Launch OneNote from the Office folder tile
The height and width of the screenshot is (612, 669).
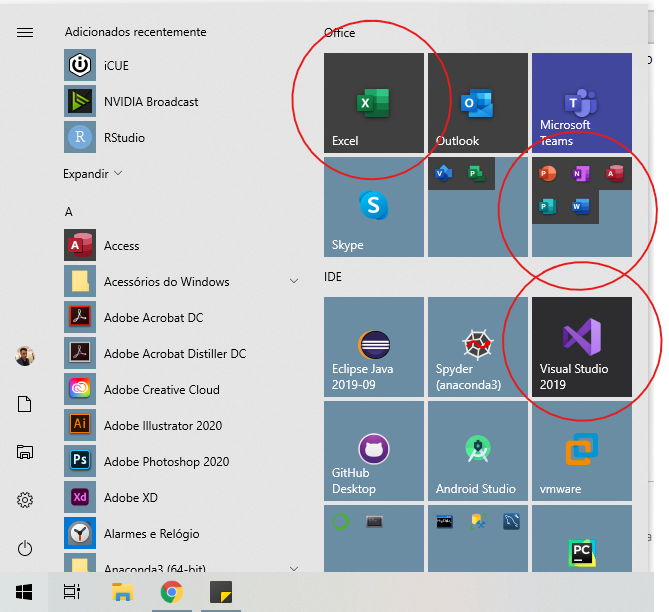pyautogui.click(x=581, y=173)
